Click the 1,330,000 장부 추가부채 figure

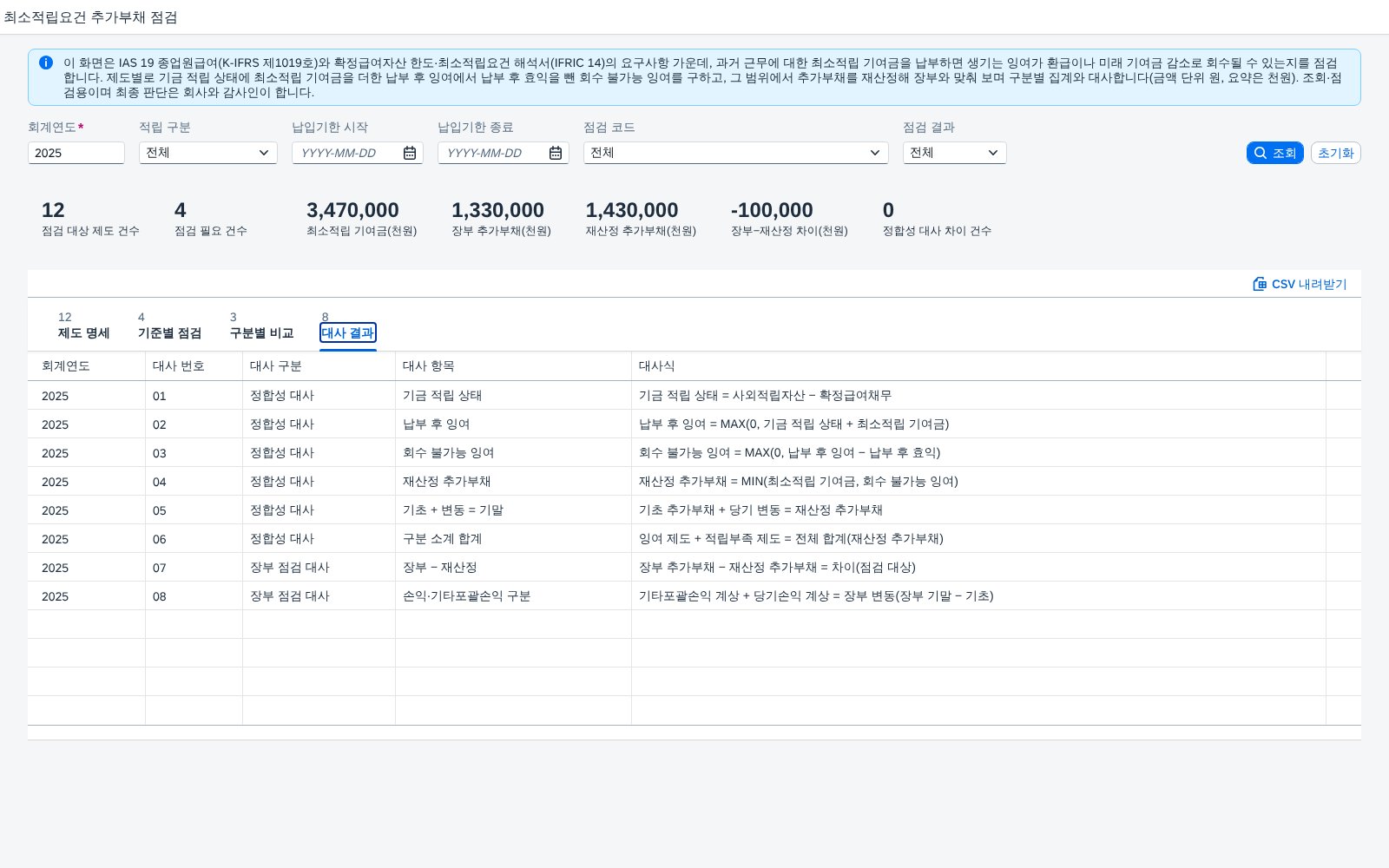497,210
